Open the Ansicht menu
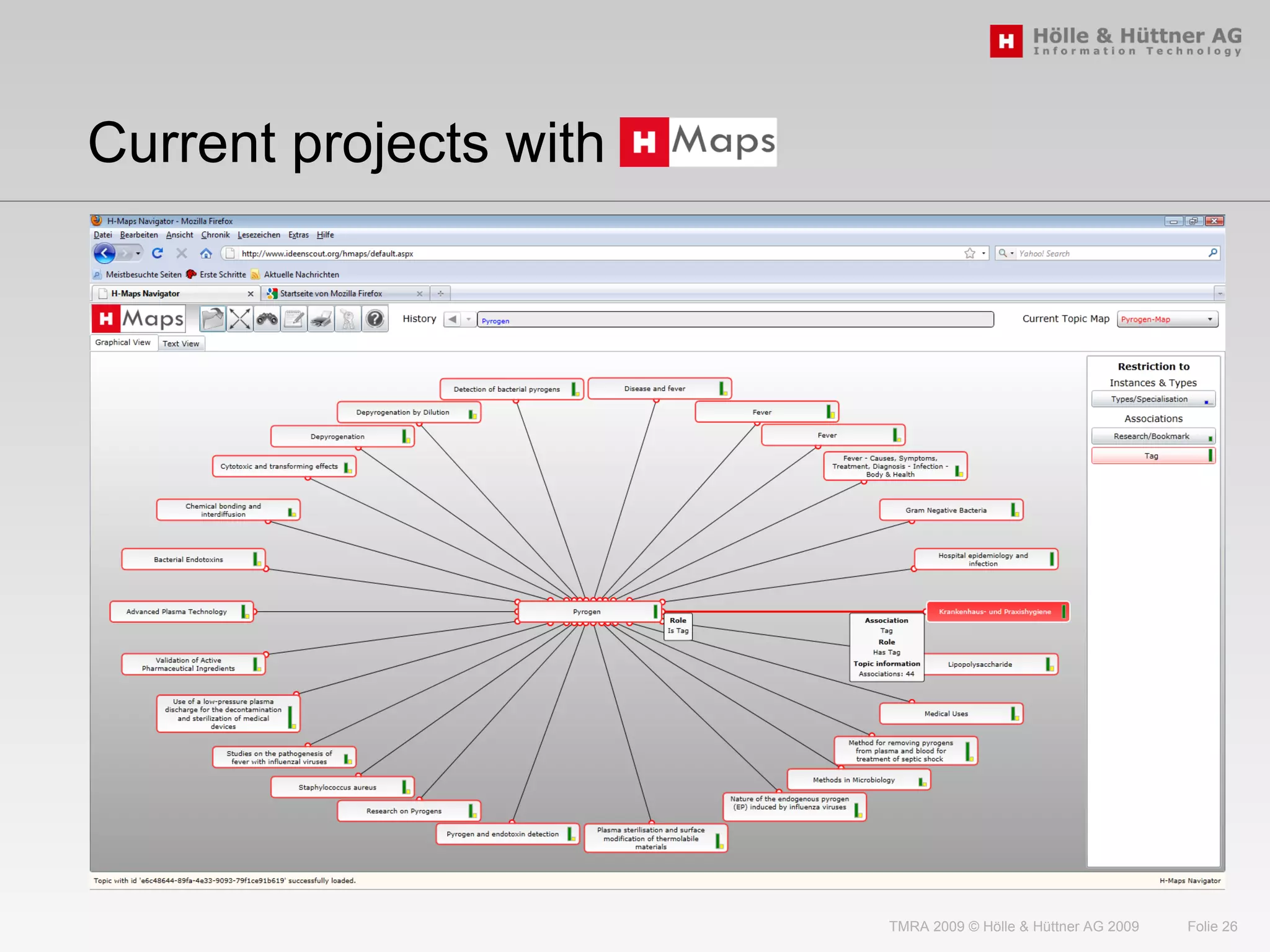 click(180, 235)
